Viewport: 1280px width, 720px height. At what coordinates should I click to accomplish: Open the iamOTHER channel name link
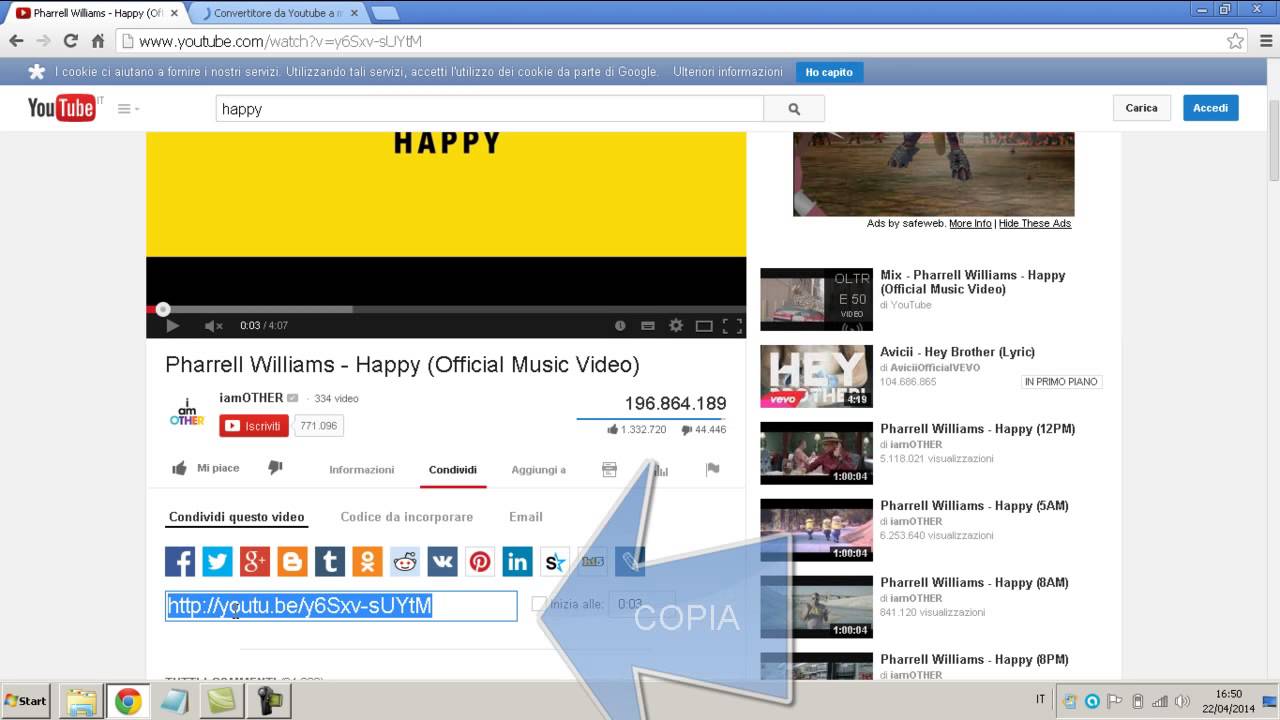point(251,398)
